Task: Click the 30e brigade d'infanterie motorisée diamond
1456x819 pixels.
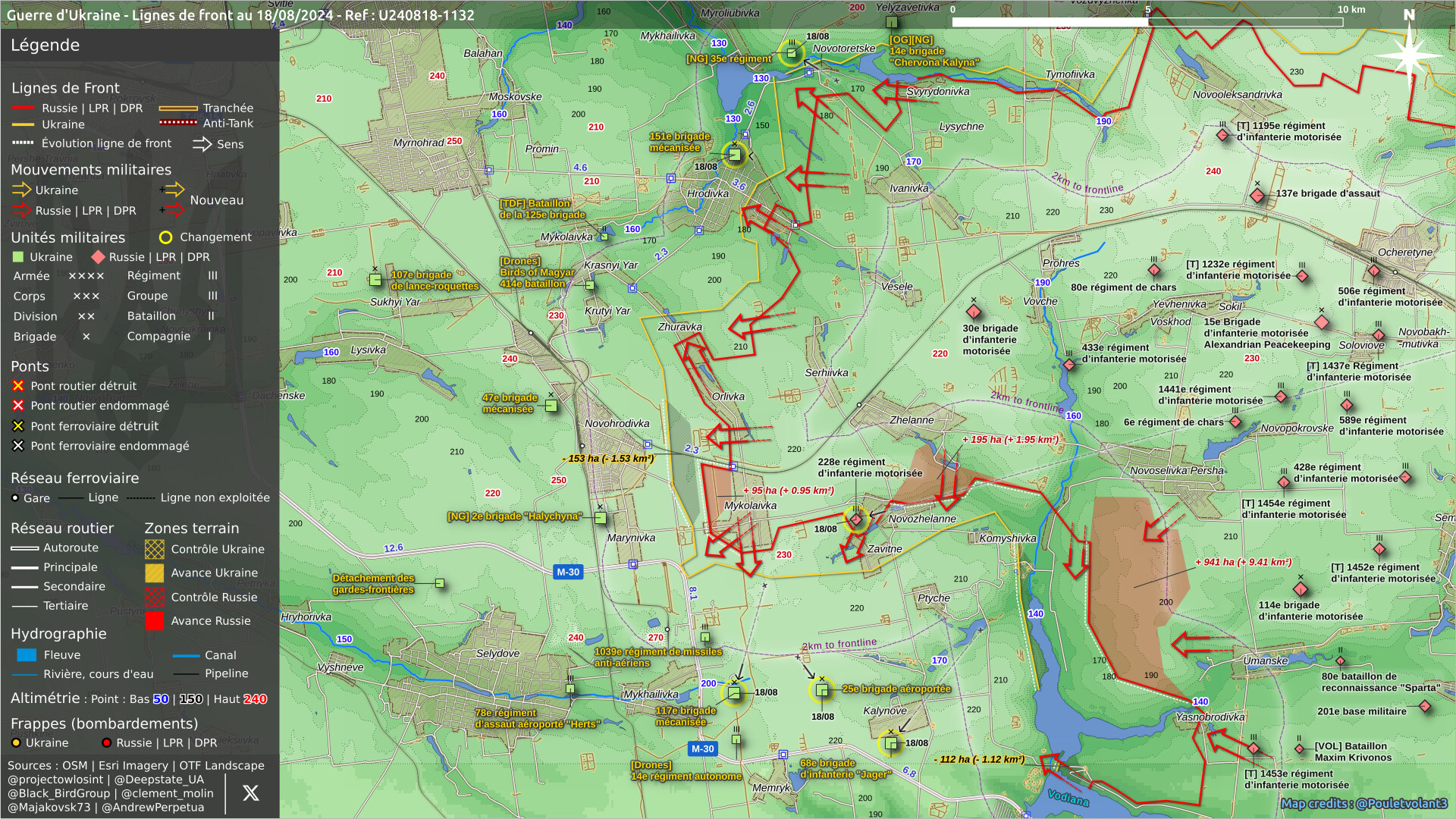Action: click(x=974, y=312)
